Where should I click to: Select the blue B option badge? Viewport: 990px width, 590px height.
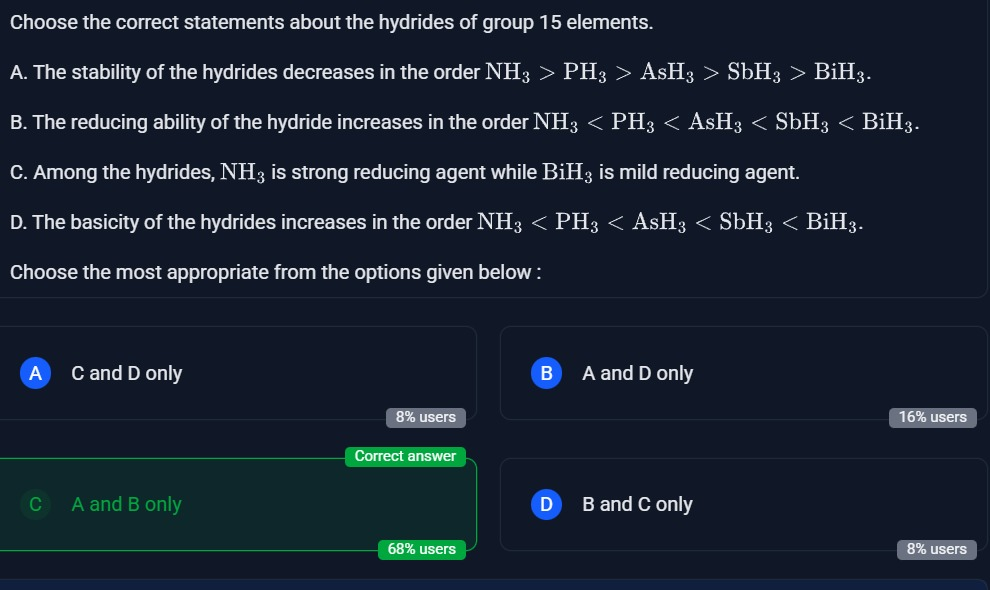click(546, 373)
